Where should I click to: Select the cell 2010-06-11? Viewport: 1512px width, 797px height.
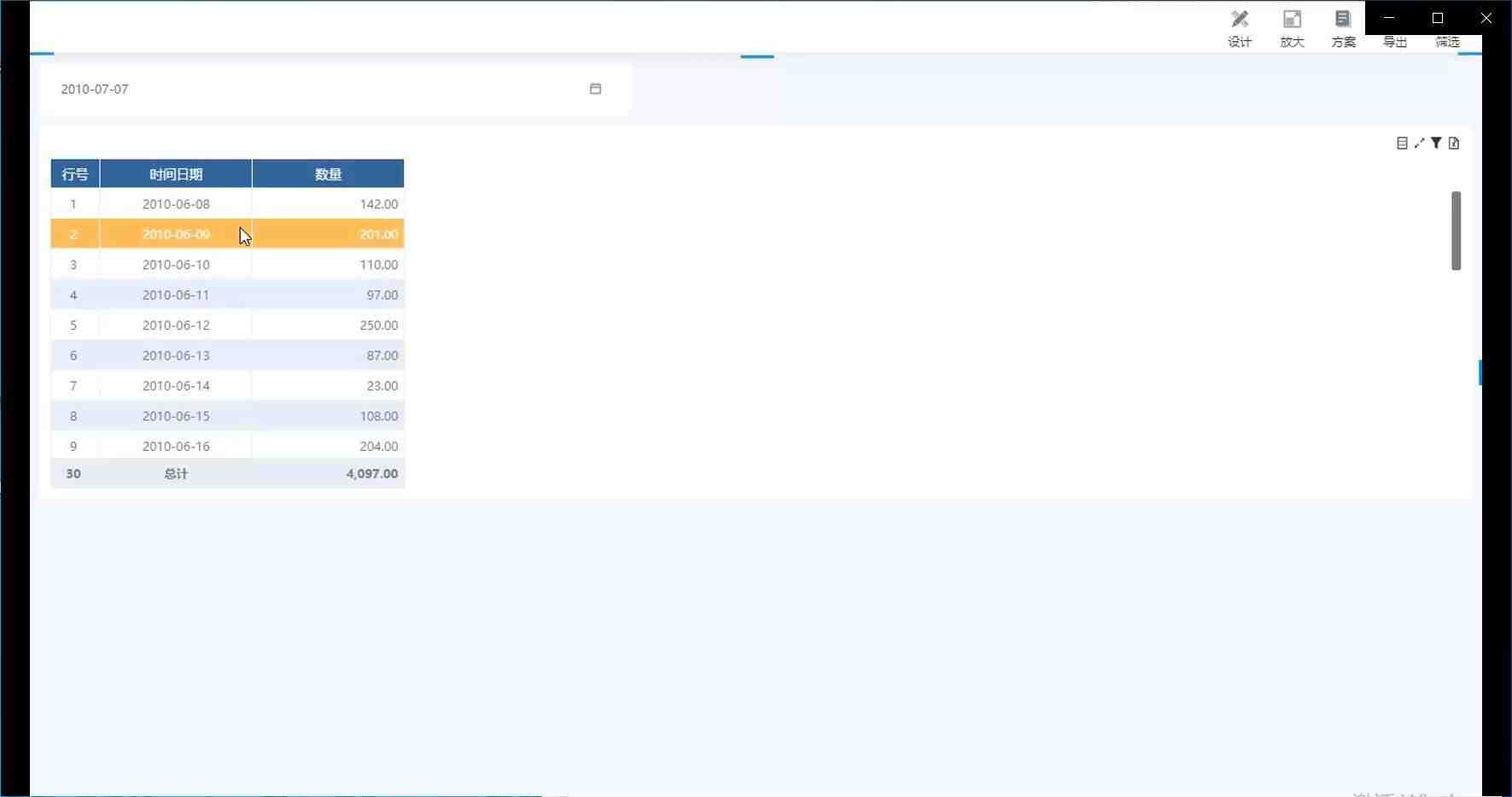click(x=176, y=295)
